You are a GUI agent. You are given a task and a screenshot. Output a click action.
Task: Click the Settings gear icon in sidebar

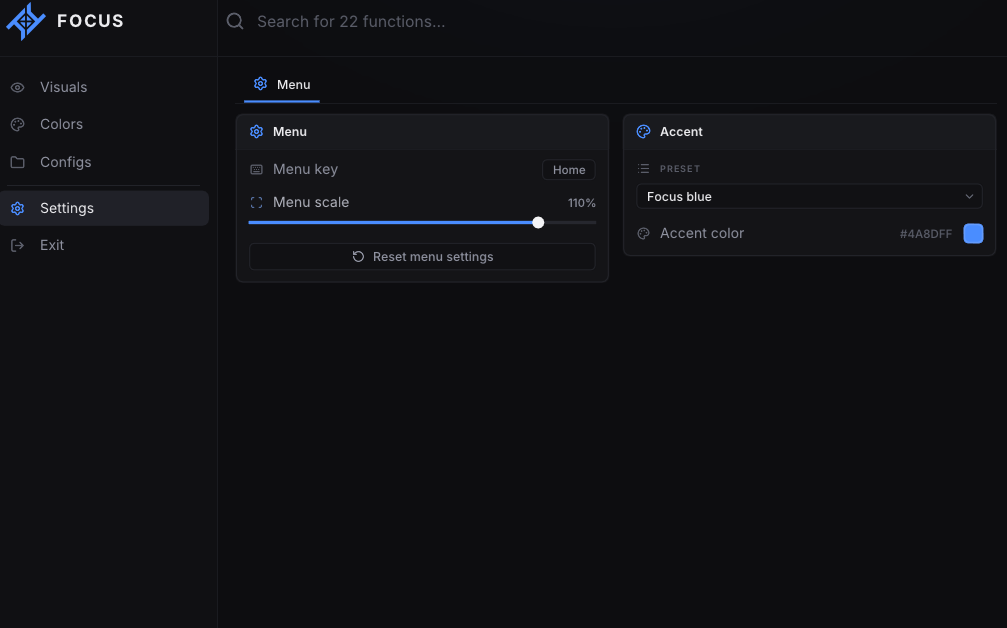17,208
